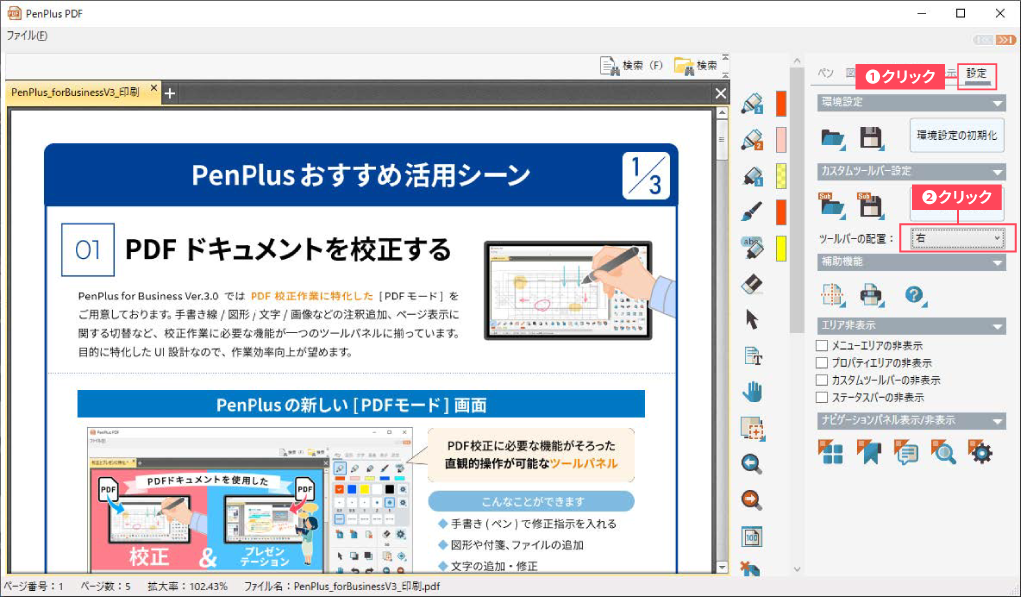Open the ファイル(F) menu

(27, 36)
